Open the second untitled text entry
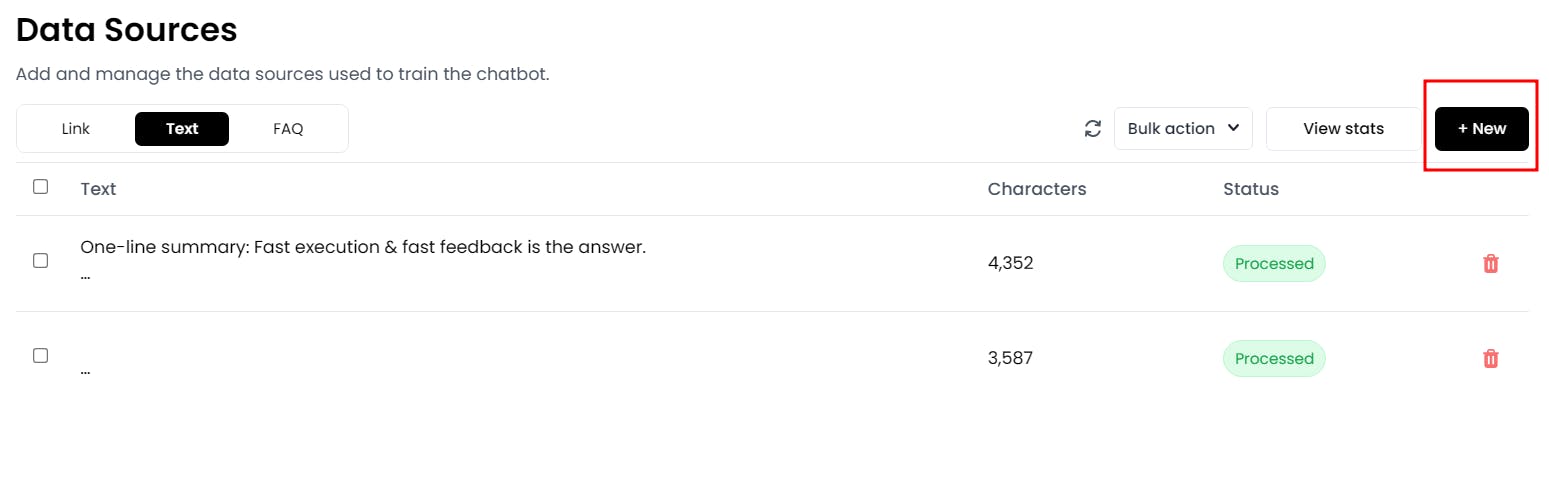The height and width of the screenshot is (483, 1549). tap(85, 370)
